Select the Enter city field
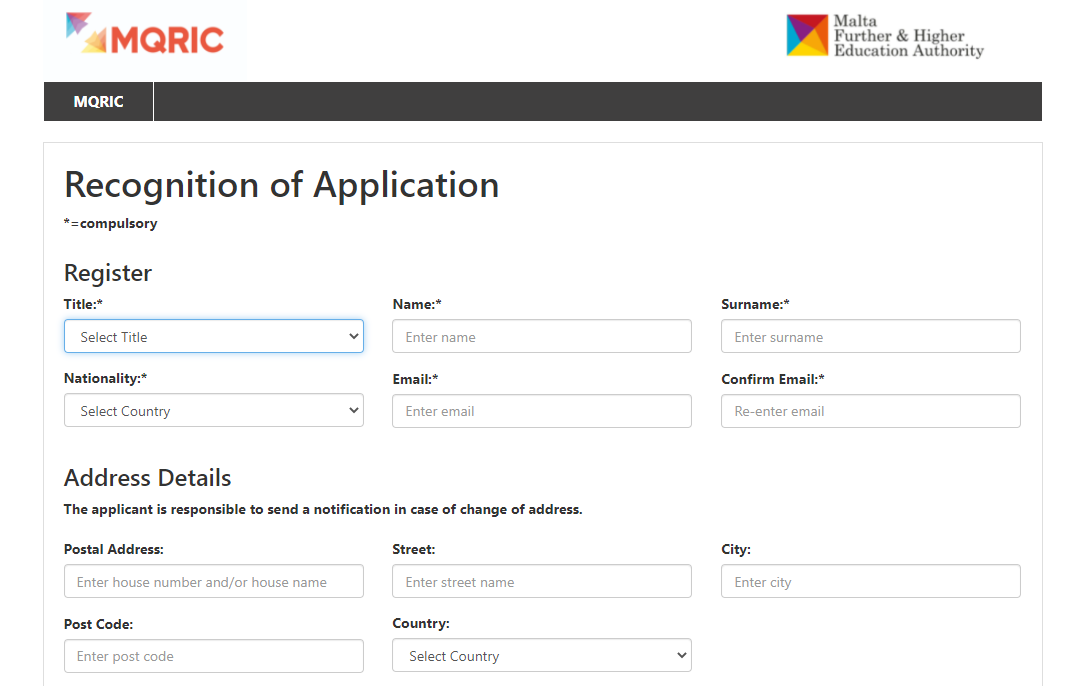Viewport: 1076px width, 686px height. (870, 582)
